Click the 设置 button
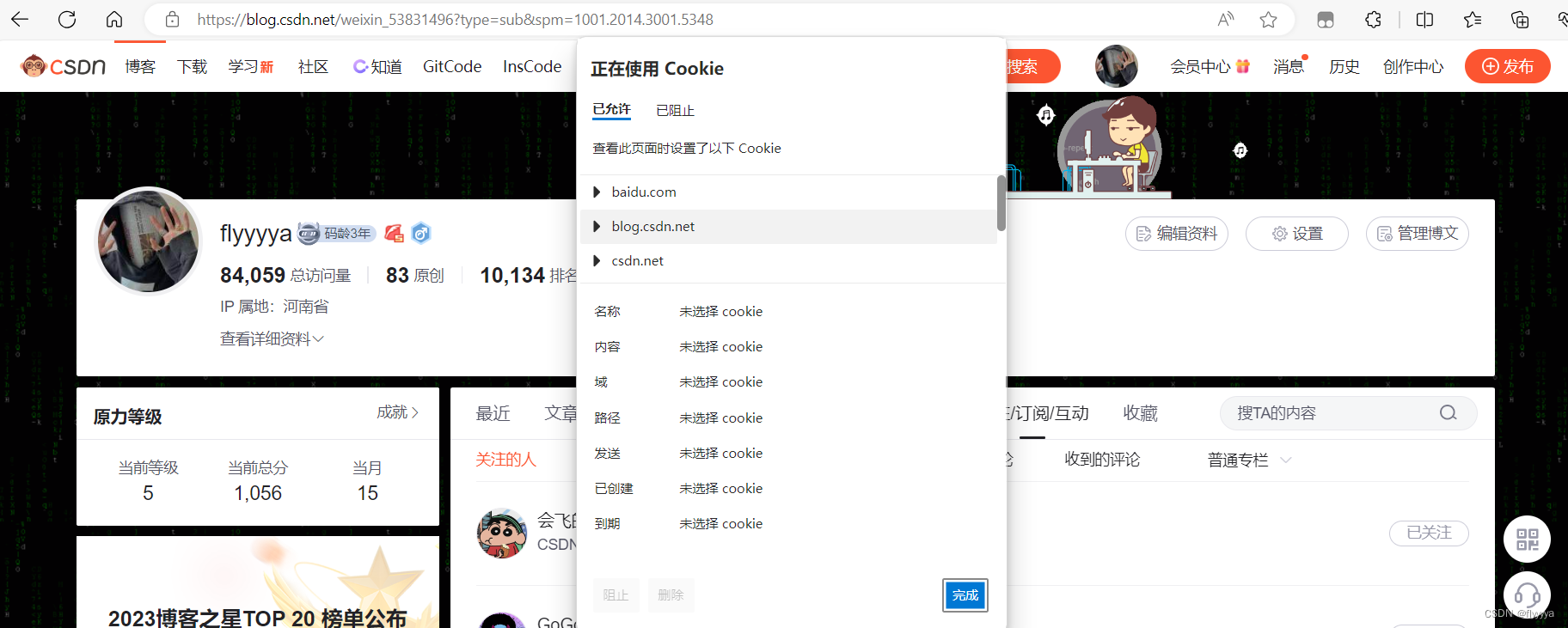The image size is (1568, 628). point(1297,234)
